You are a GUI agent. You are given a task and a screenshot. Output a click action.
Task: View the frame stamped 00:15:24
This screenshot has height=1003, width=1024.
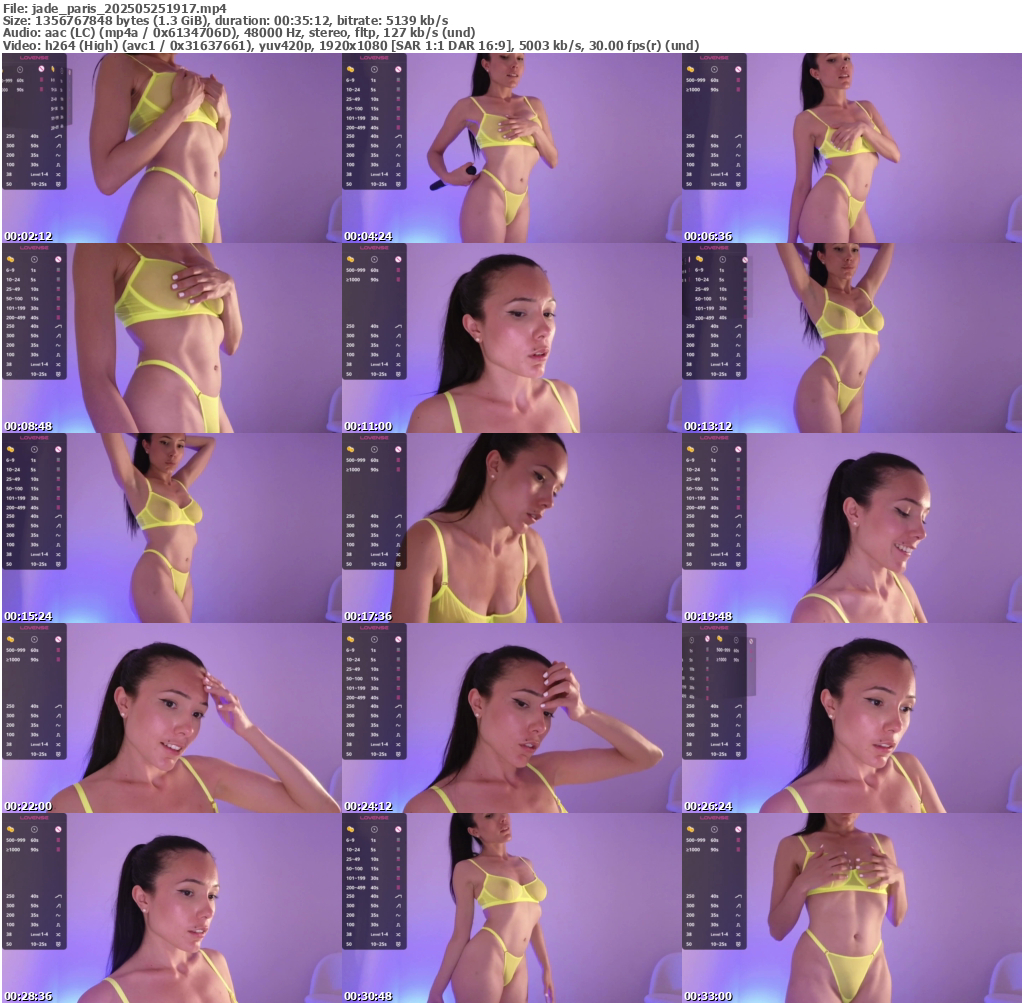(x=171, y=528)
